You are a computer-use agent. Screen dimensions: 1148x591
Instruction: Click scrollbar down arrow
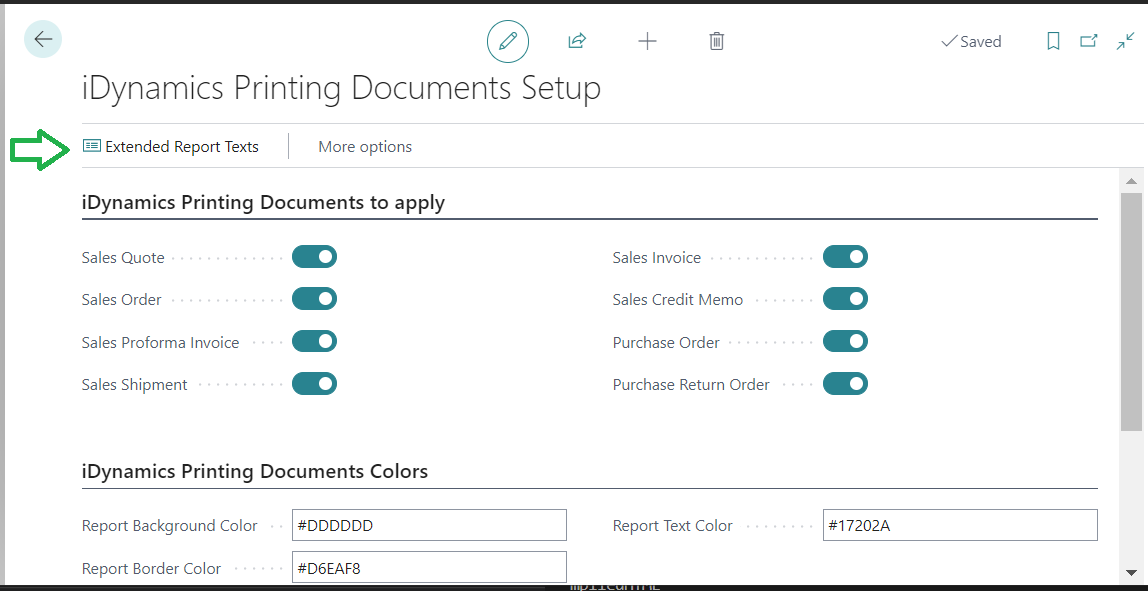click(1130, 572)
